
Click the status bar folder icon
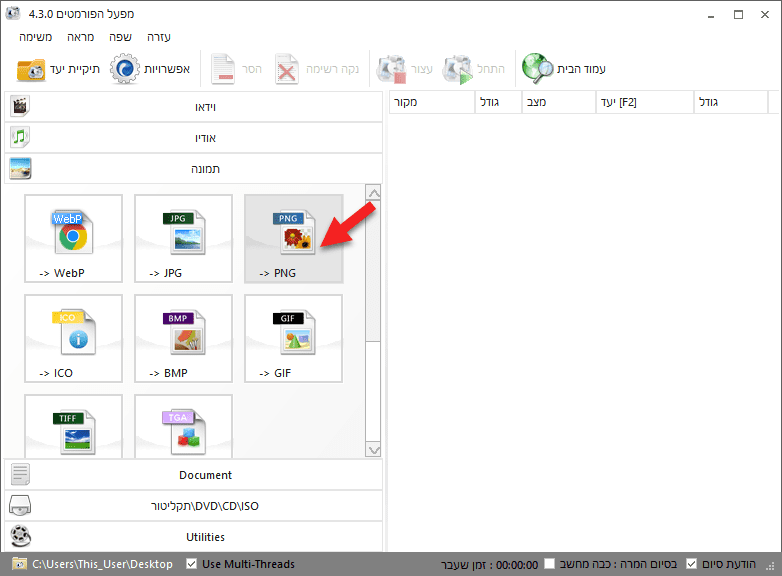(19, 564)
